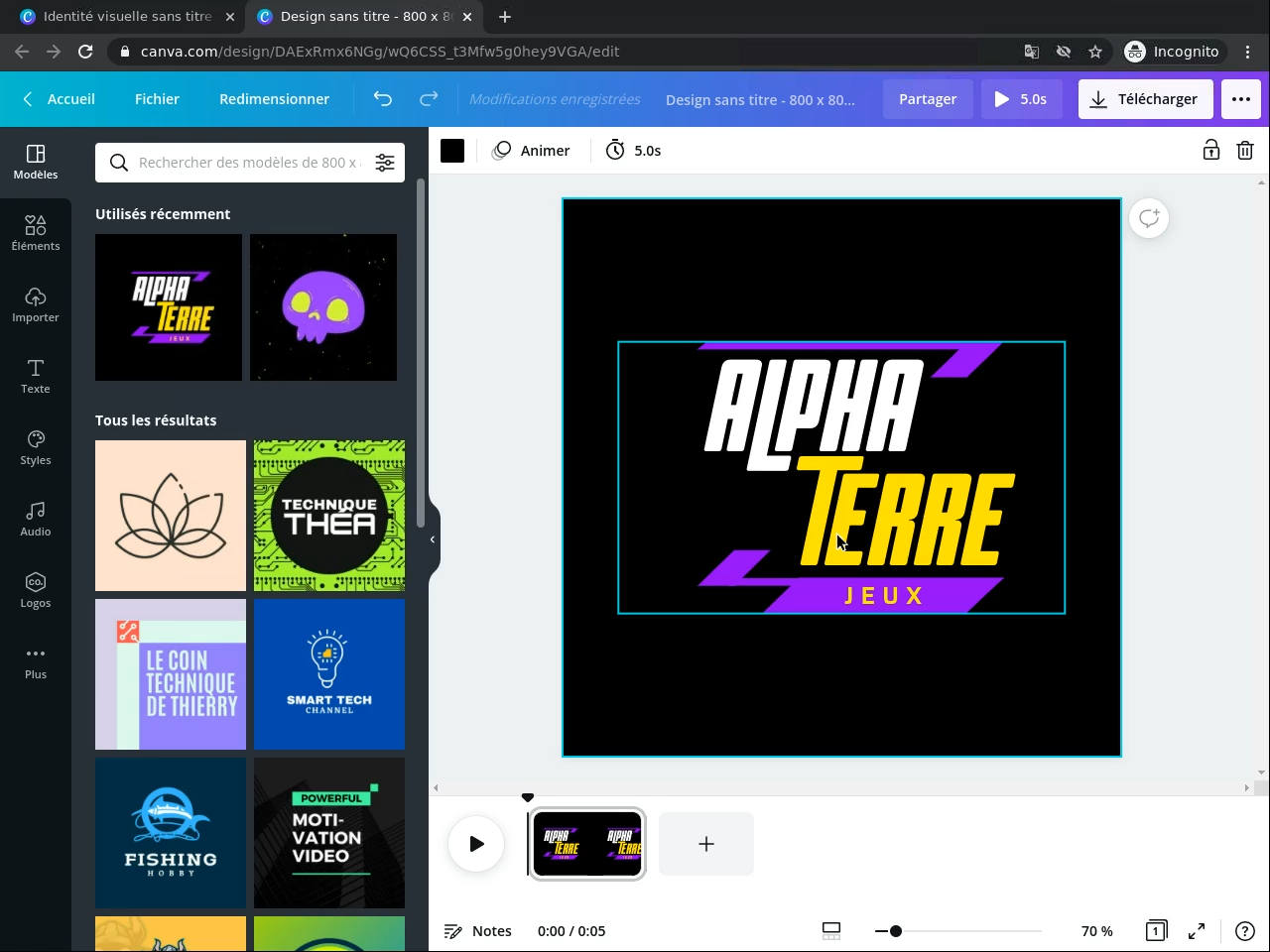The height and width of the screenshot is (952, 1270).
Task: Undo the last change
Action: 383,99
